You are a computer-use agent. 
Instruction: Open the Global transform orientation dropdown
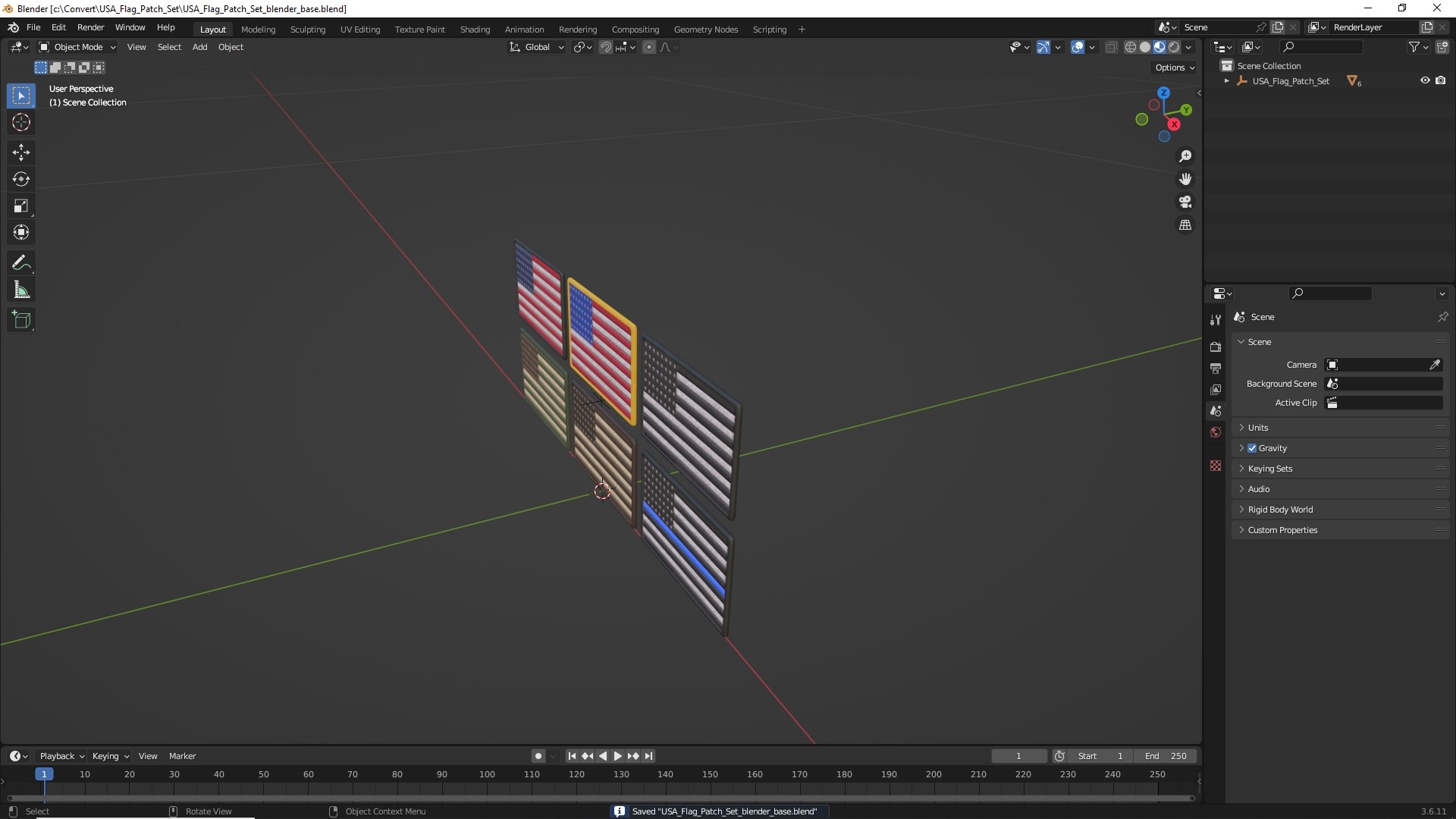tap(537, 47)
